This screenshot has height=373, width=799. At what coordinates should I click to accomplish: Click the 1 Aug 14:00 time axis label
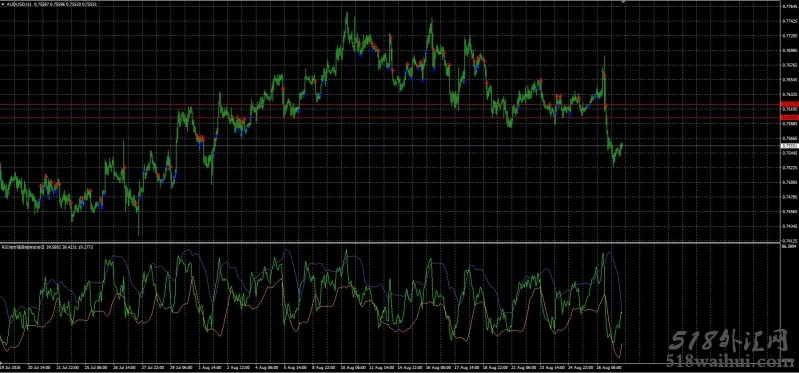[210, 367]
